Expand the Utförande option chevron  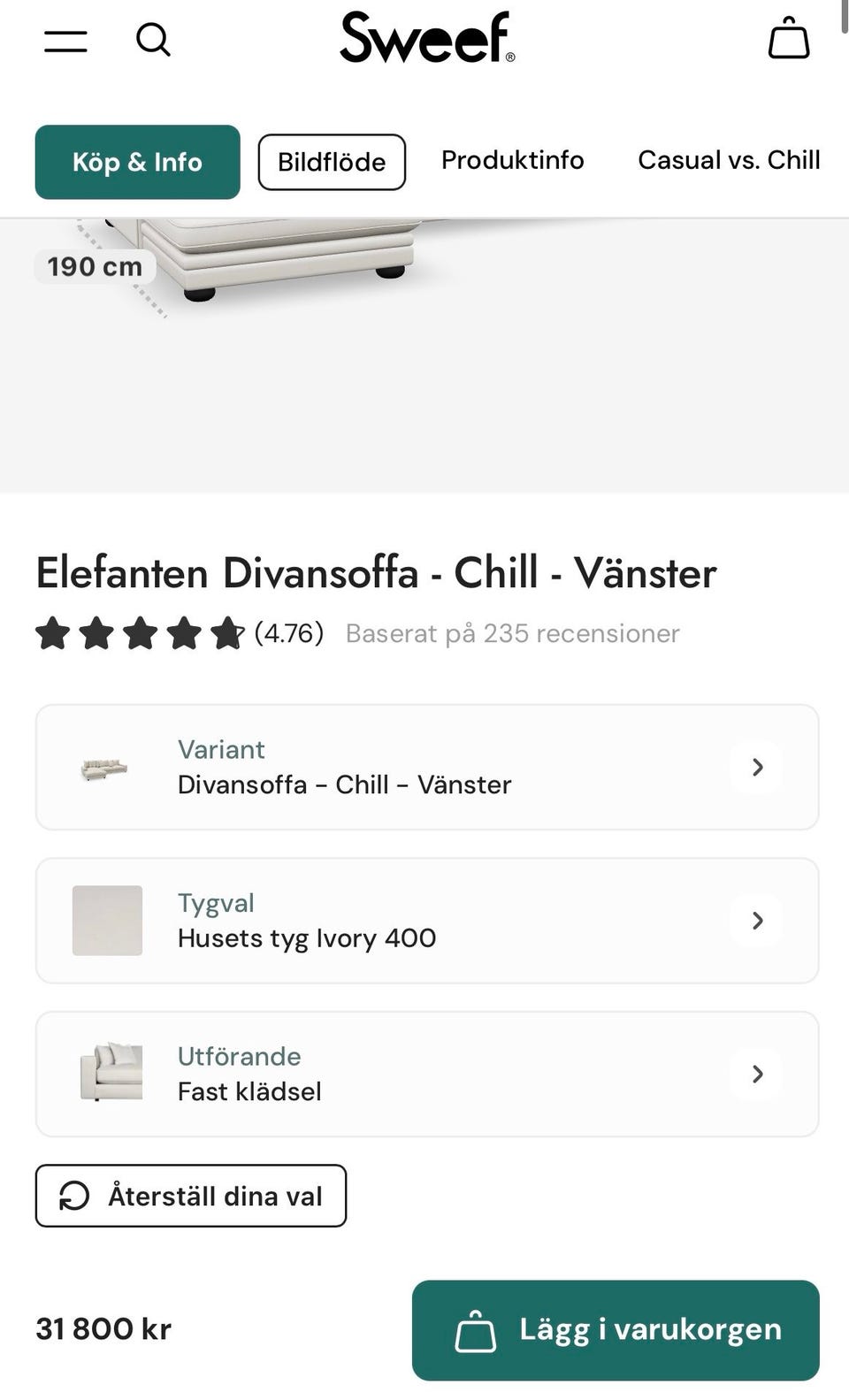(x=757, y=1074)
